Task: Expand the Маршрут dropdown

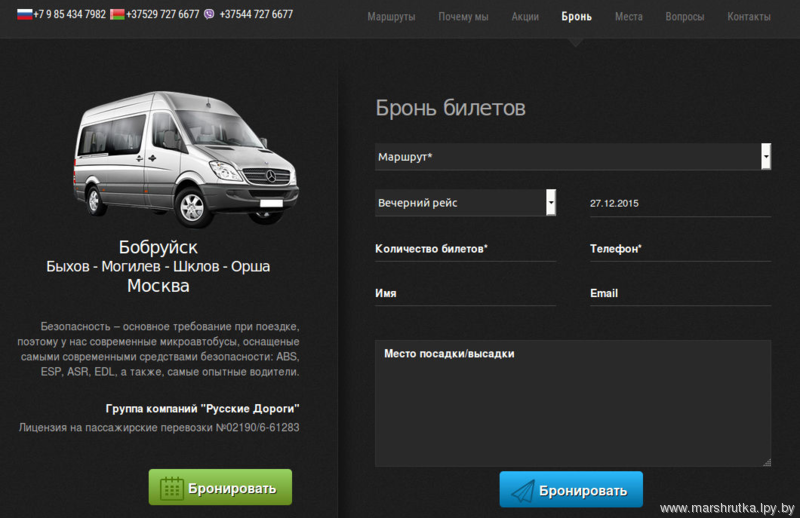Action: [573, 157]
